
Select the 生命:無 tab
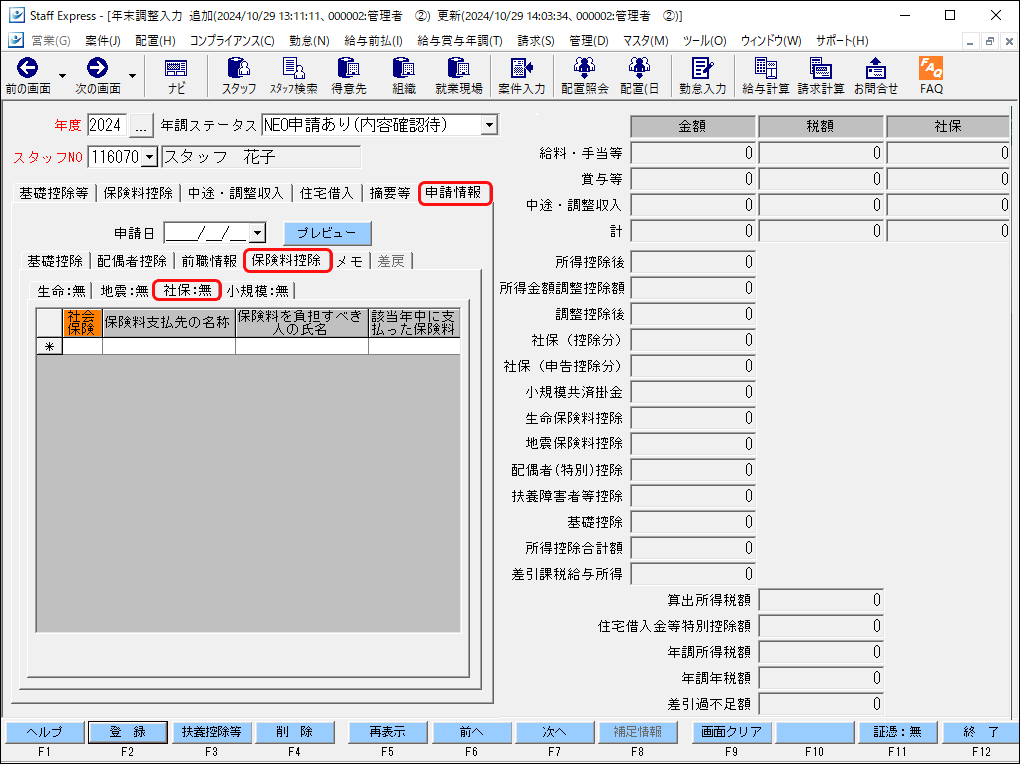(x=61, y=291)
